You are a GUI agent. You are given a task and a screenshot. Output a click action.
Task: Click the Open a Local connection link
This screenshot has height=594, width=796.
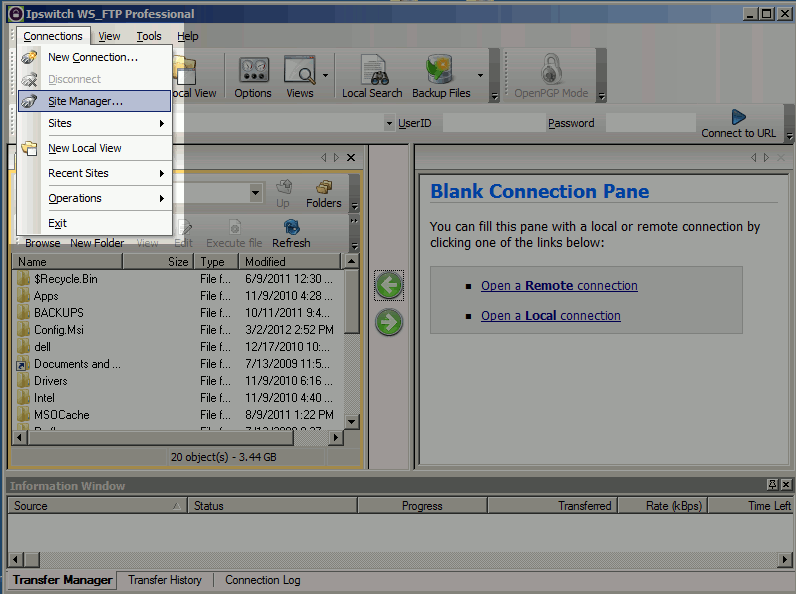click(550, 316)
